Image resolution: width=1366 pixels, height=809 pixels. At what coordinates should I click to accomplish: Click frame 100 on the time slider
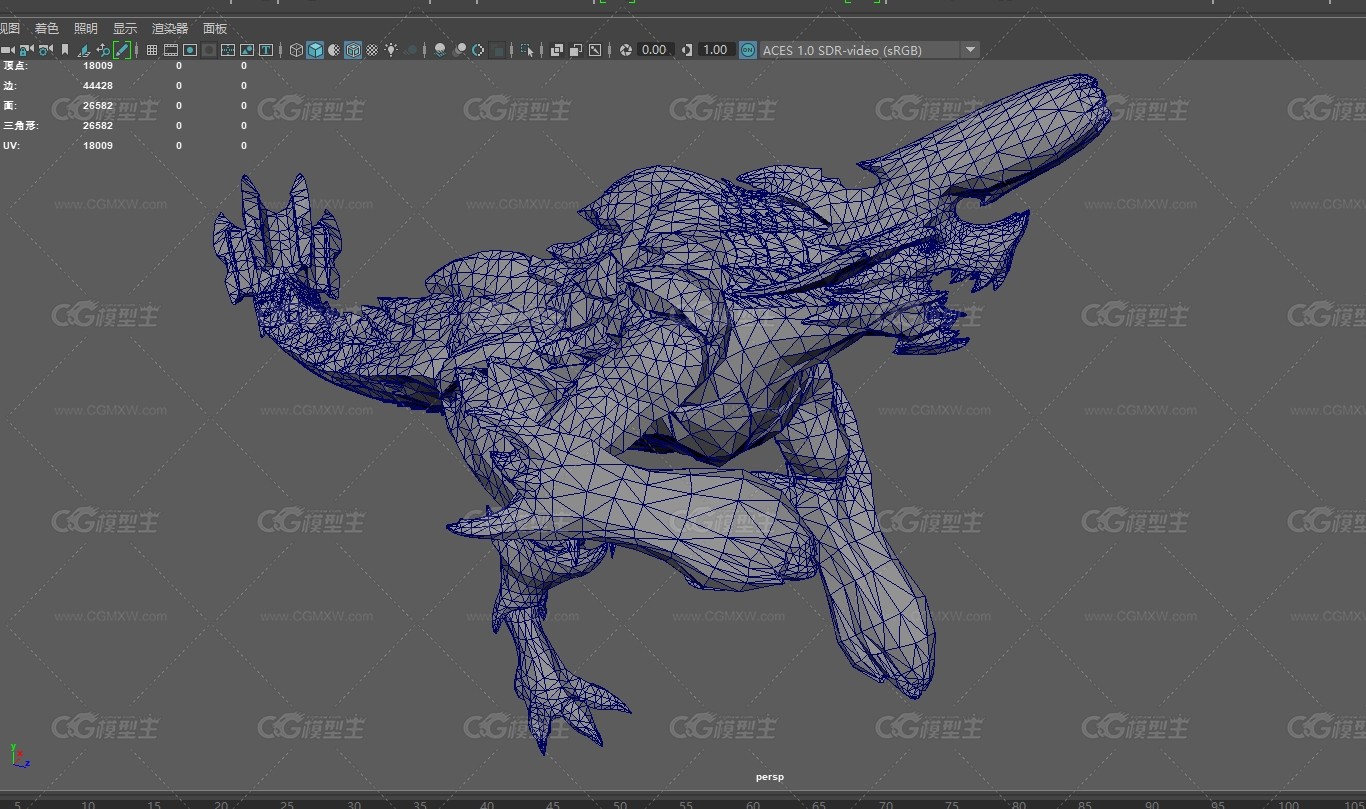(1289, 805)
